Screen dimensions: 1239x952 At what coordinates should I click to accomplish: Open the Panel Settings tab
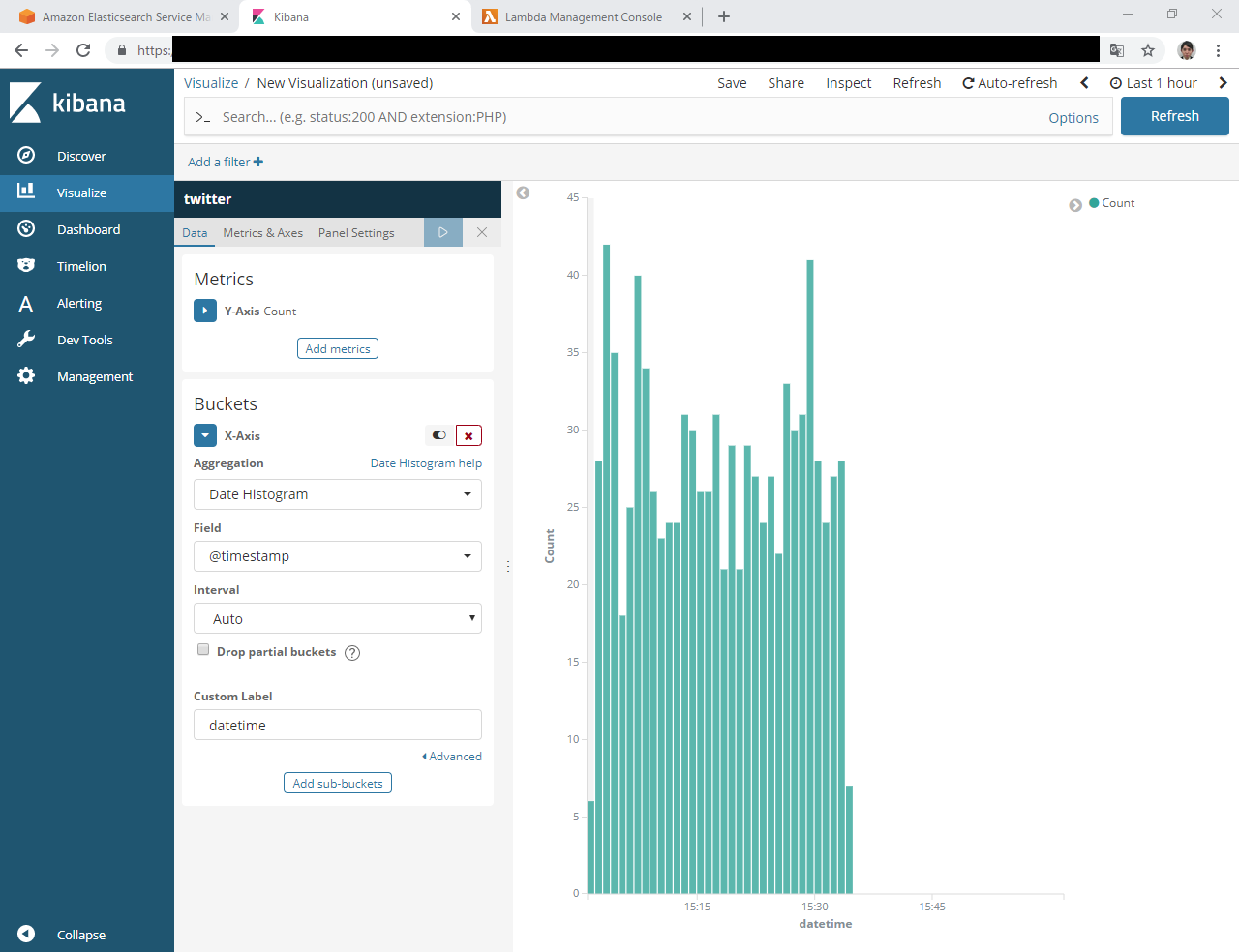tap(356, 233)
